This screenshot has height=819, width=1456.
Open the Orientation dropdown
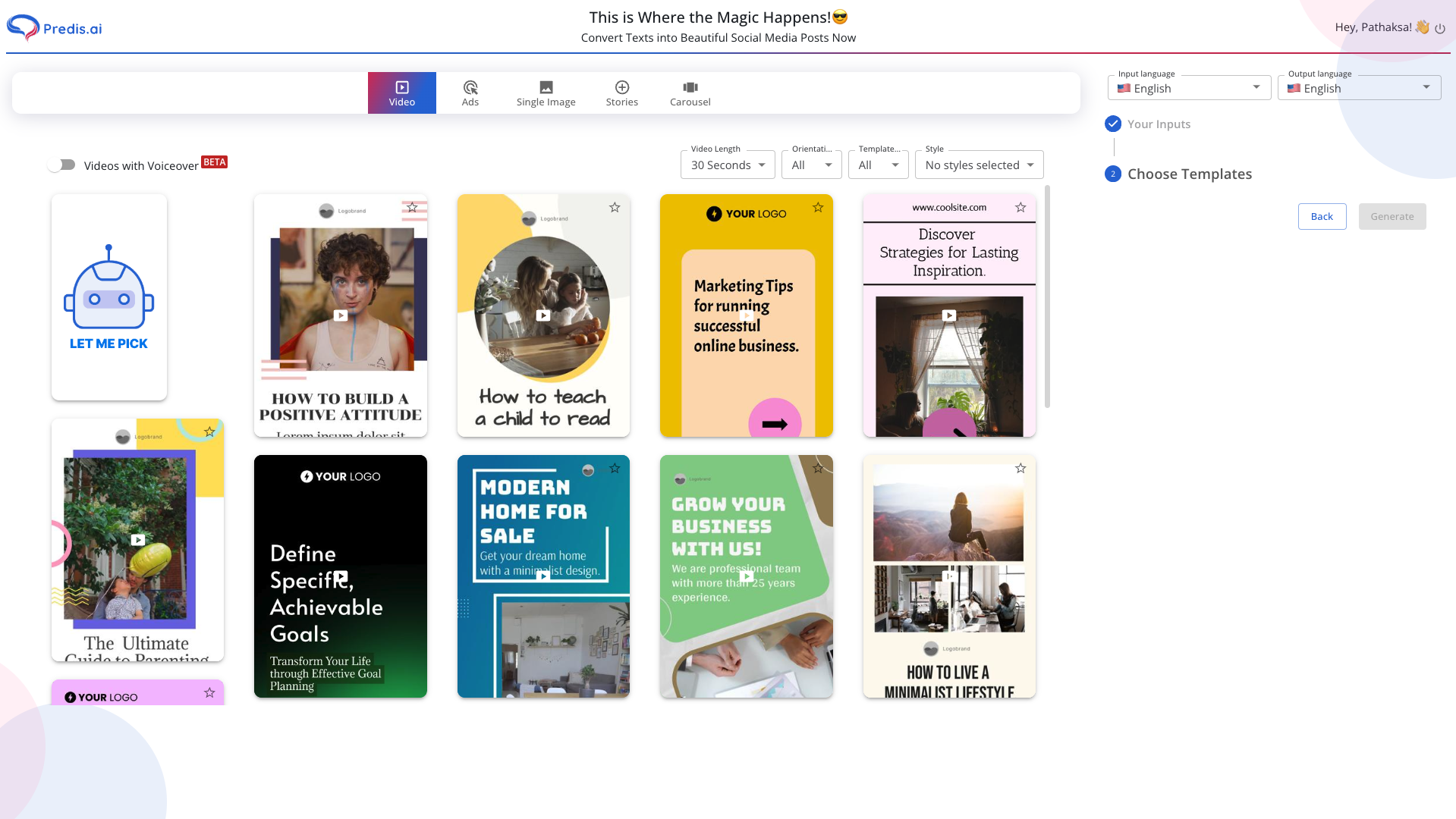(811, 165)
